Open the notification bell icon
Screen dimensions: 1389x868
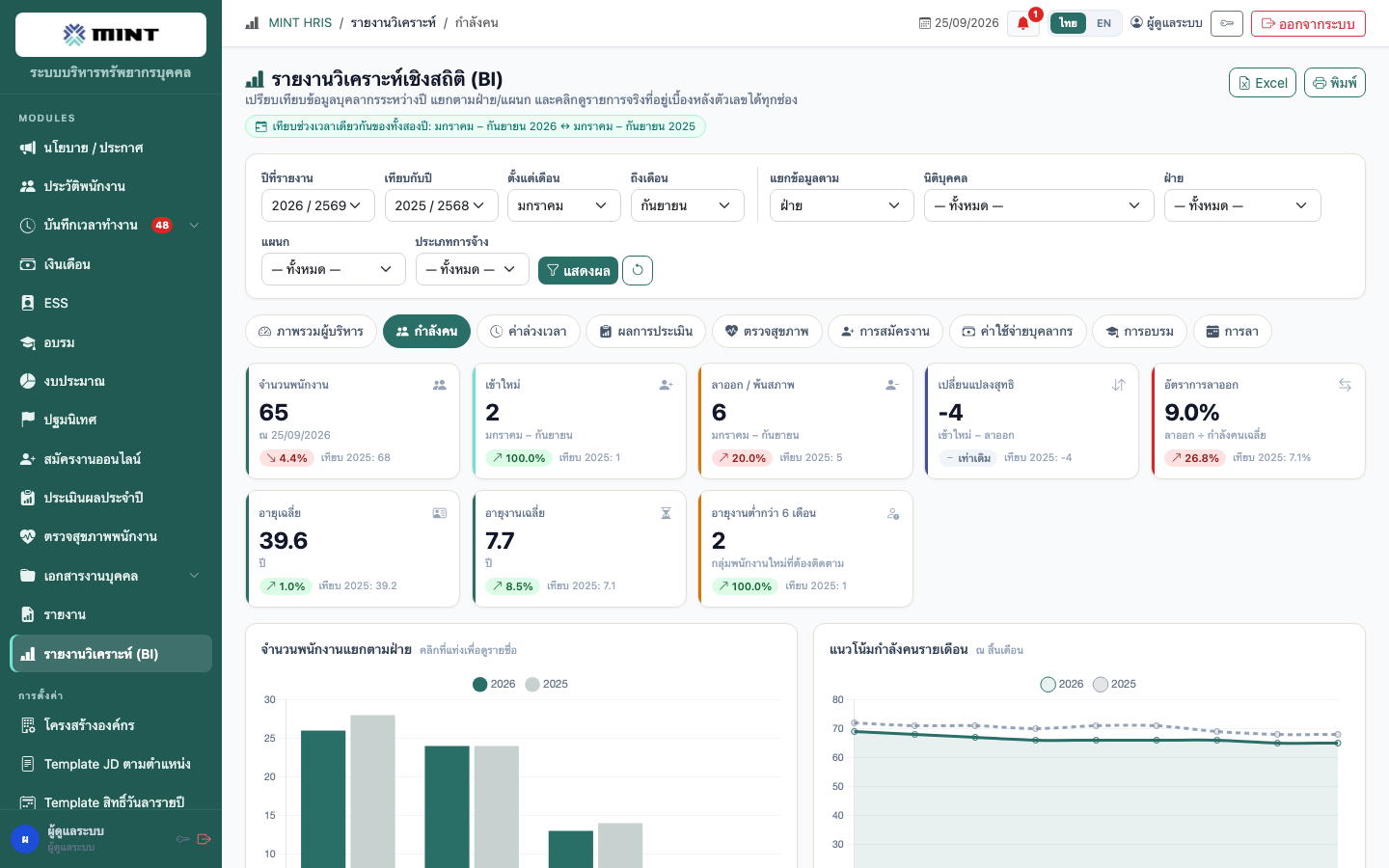click(1023, 23)
